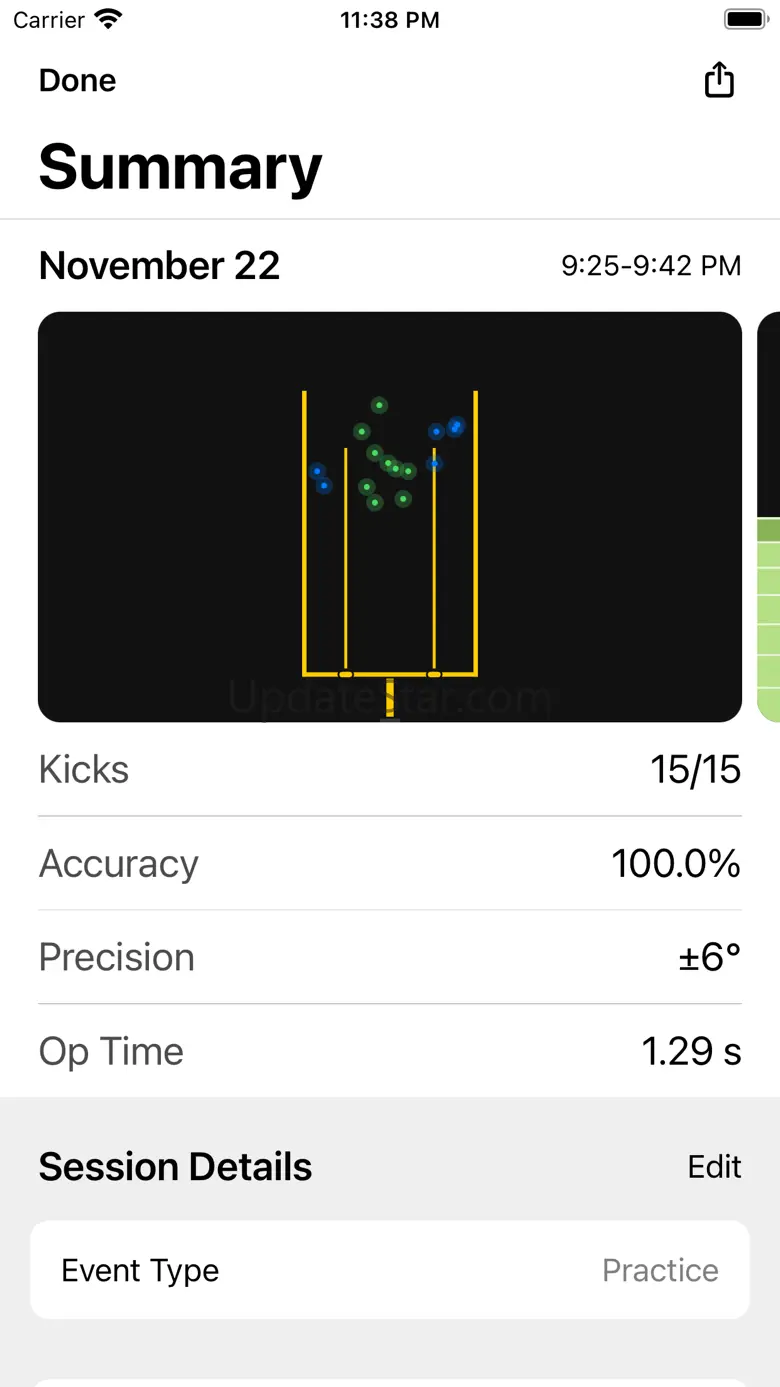Tap the Wi-Fi status icon

(107, 20)
